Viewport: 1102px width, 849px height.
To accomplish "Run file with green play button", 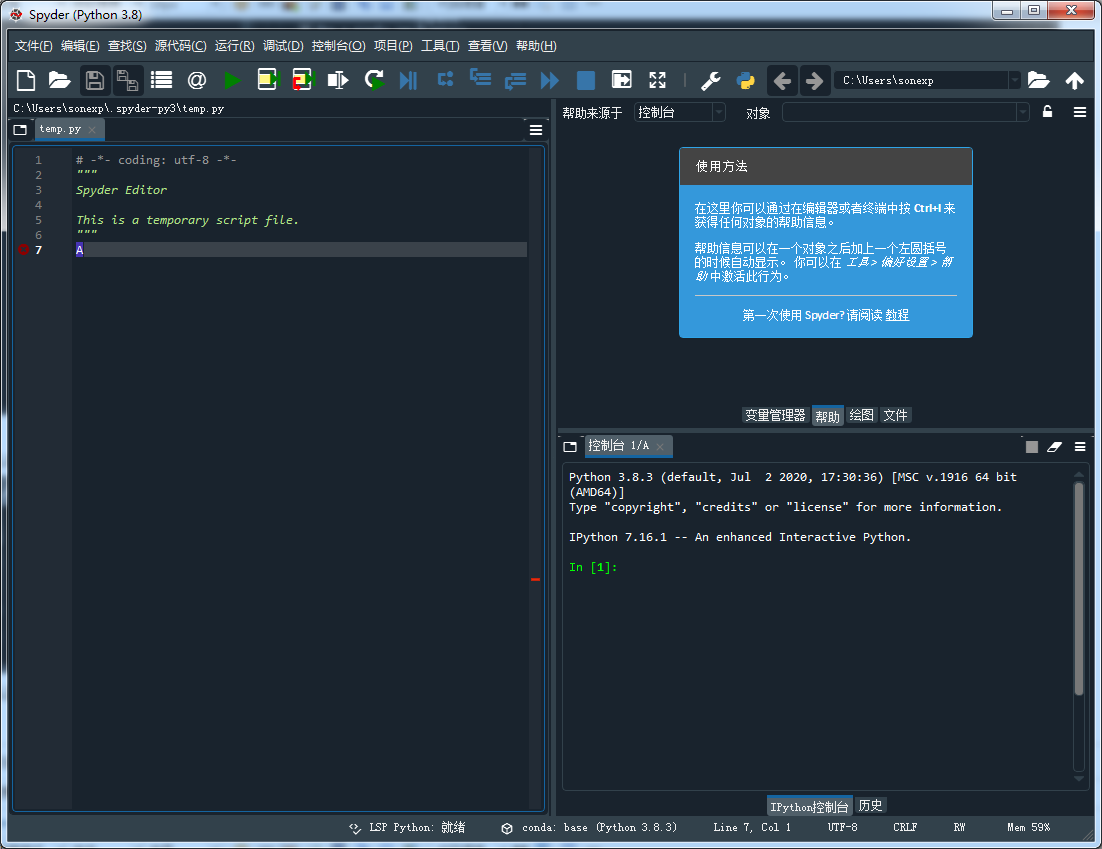I will coord(232,80).
